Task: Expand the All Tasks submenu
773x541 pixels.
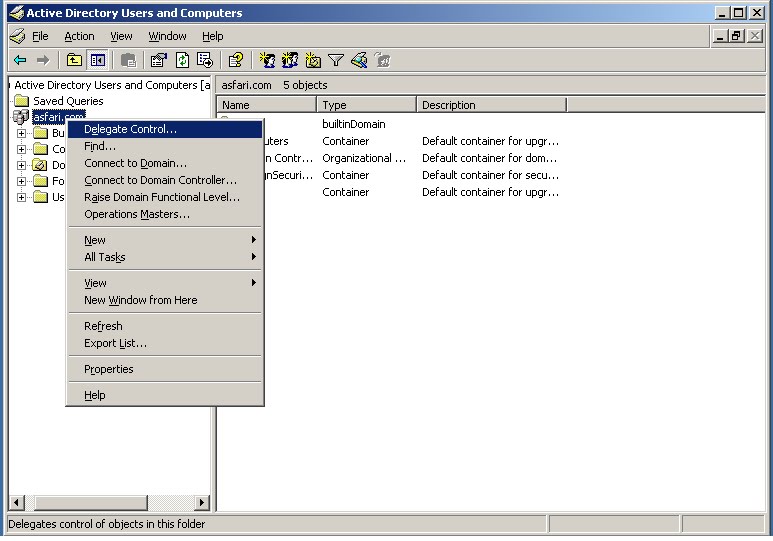Action: click(165, 257)
